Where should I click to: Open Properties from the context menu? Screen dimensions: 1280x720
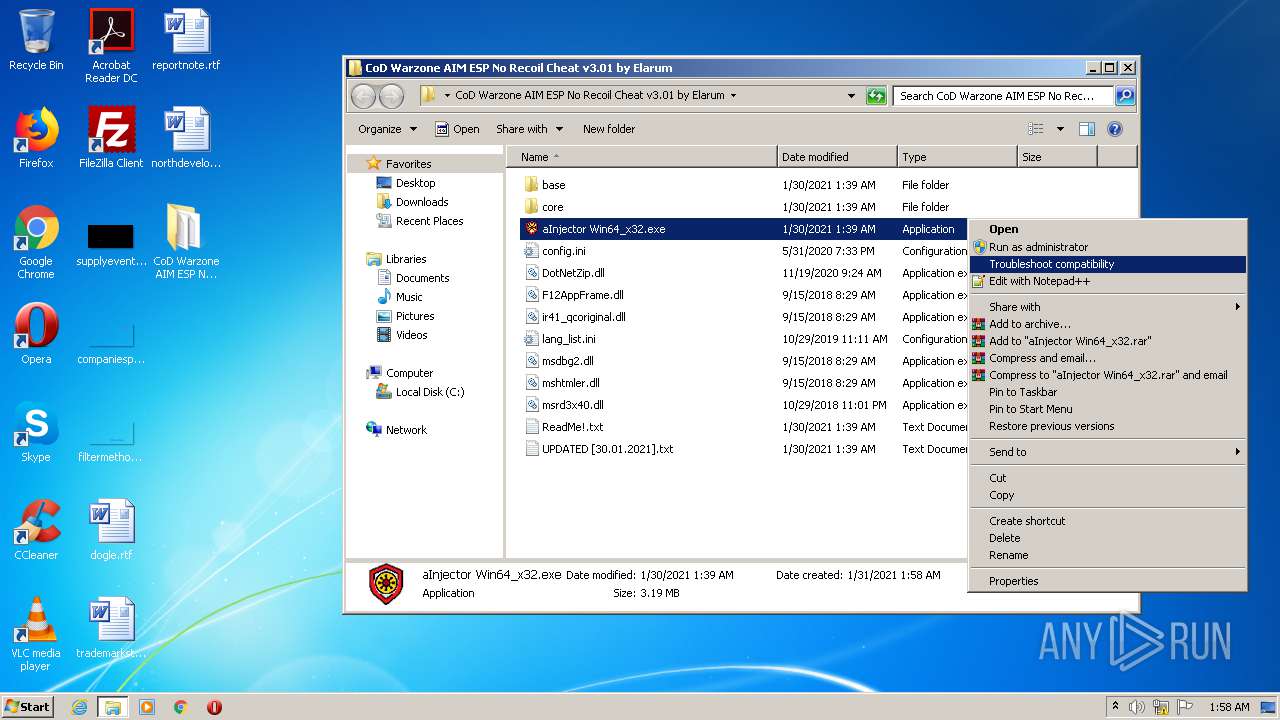coord(1108,581)
